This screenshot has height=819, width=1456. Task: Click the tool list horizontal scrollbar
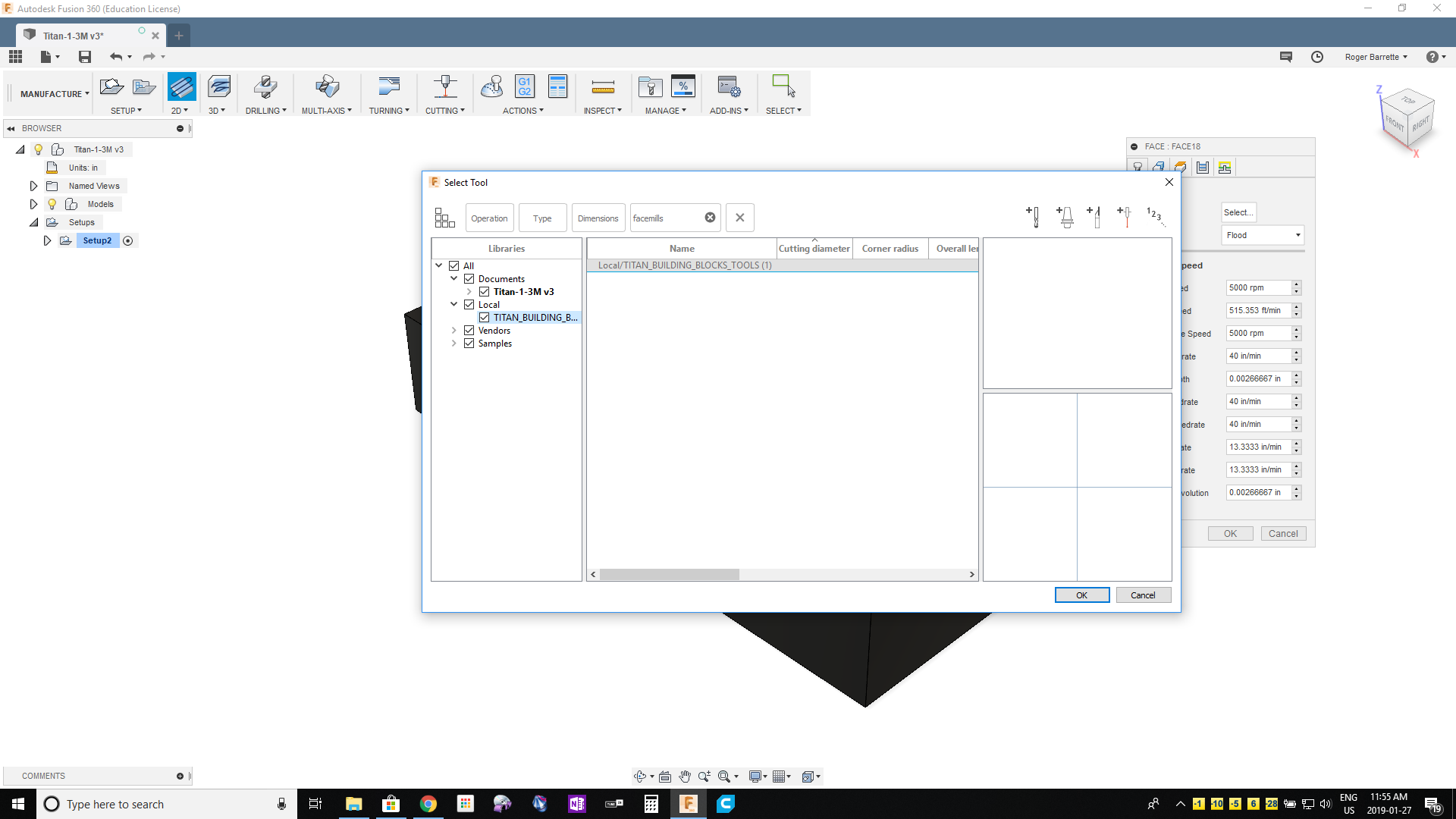(669, 575)
